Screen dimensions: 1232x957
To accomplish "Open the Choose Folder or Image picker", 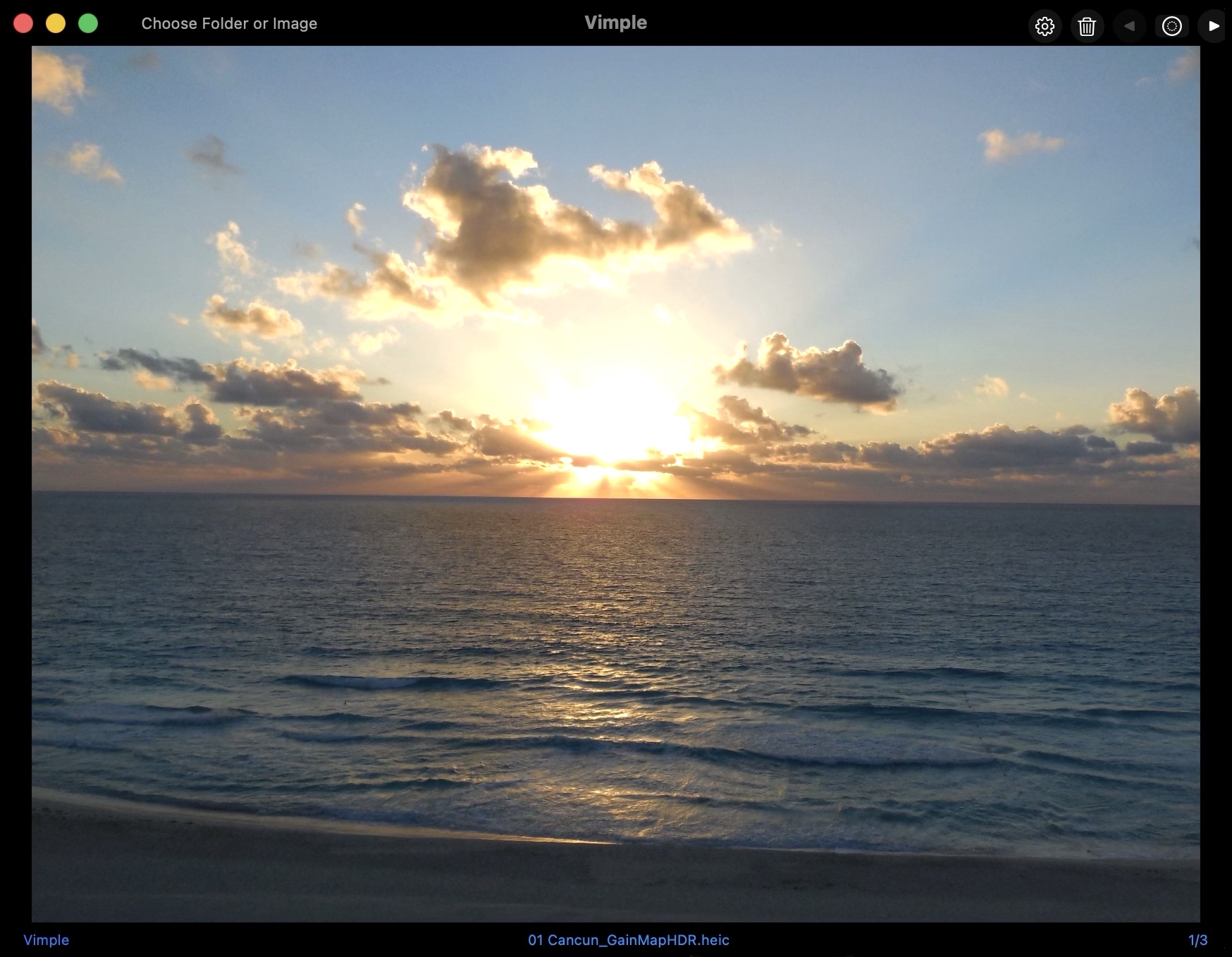I will (x=229, y=23).
